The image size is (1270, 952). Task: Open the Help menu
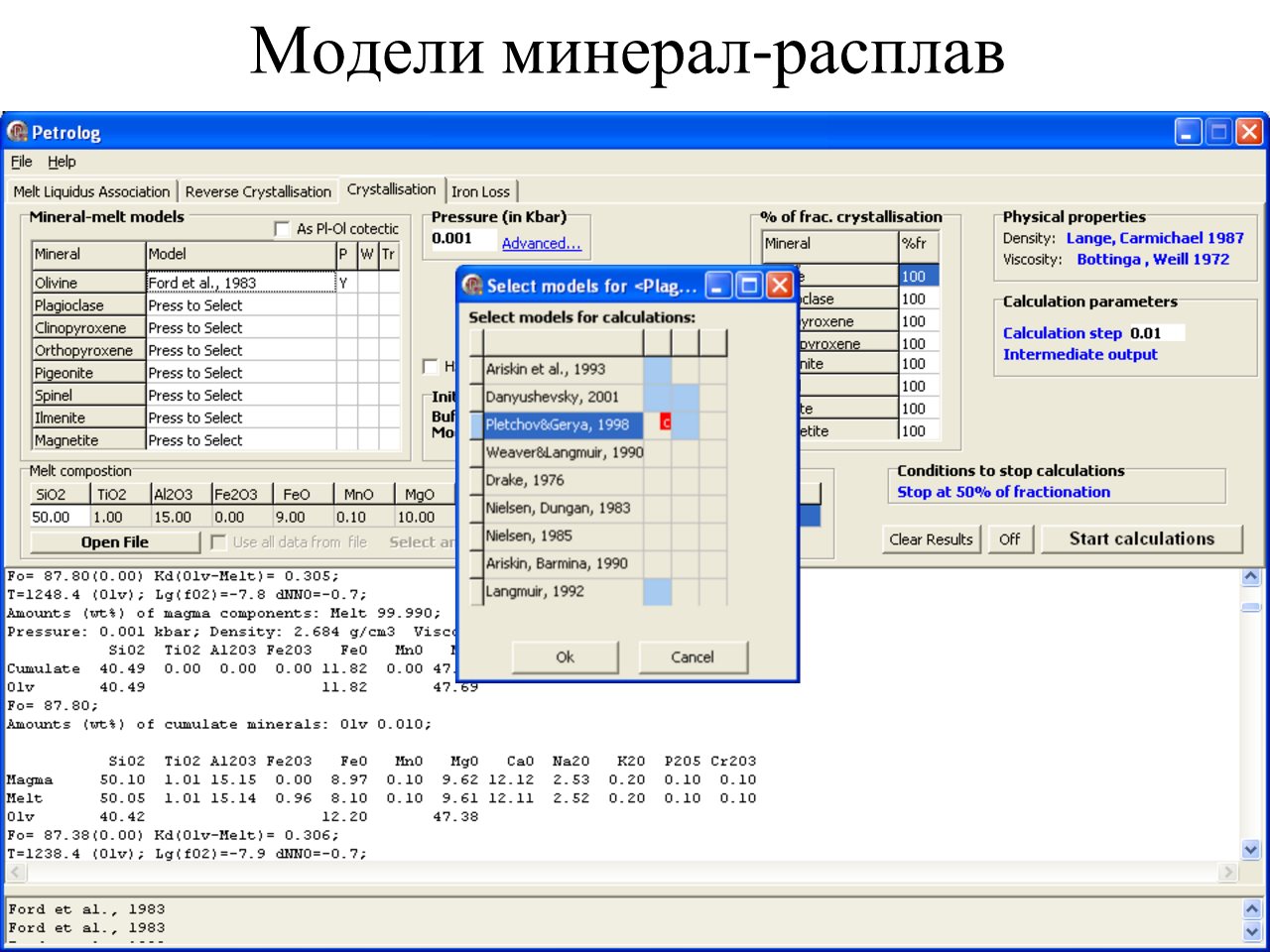coord(62,162)
